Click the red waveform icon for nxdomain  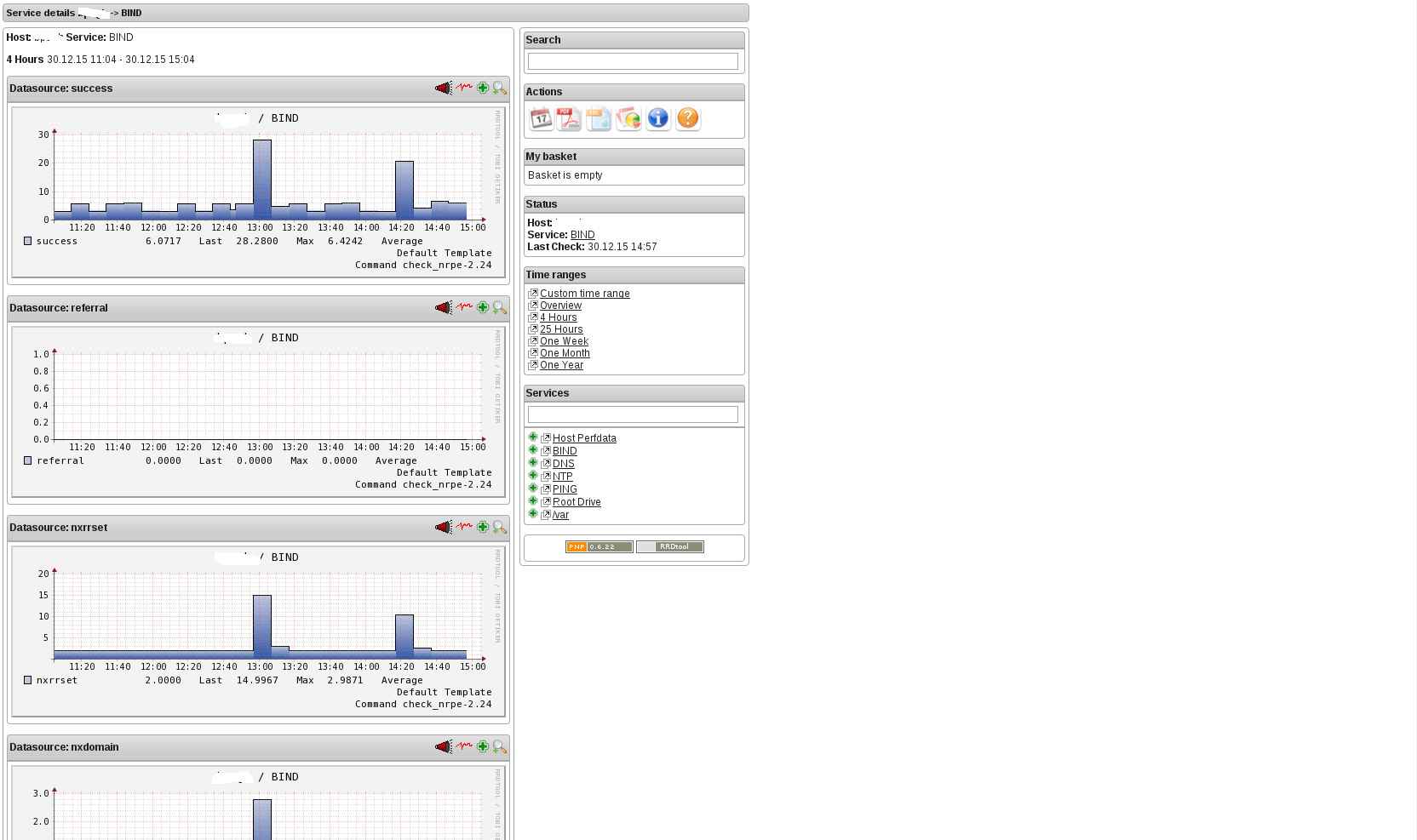click(x=464, y=746)
